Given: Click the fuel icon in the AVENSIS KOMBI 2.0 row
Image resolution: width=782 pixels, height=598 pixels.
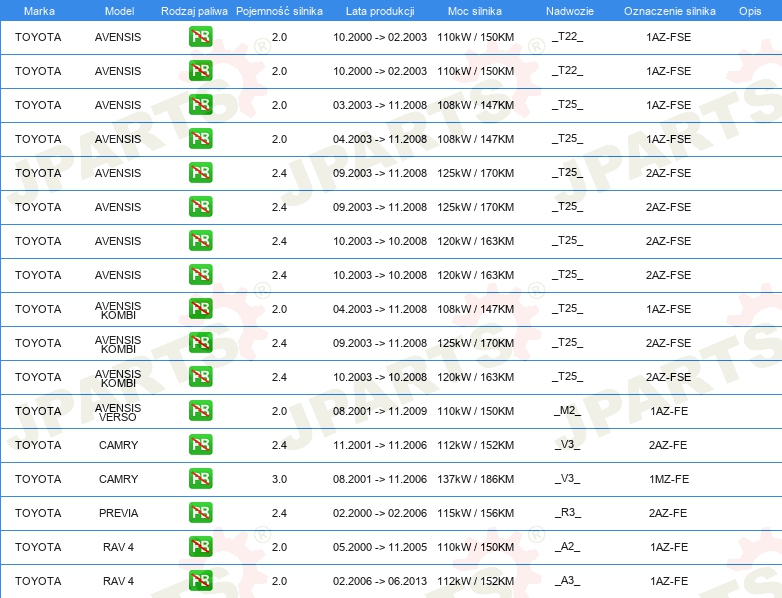Looking at the screenshot, I should pyautogui.click(x=200, y=309).
